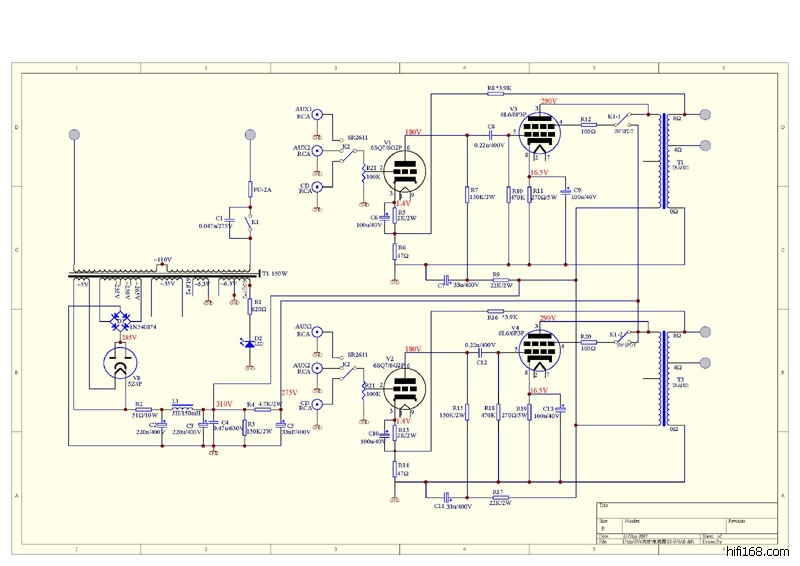Click the upper AUX1 RCA input jack
800x566 pixels.
(x=318, y=114)
